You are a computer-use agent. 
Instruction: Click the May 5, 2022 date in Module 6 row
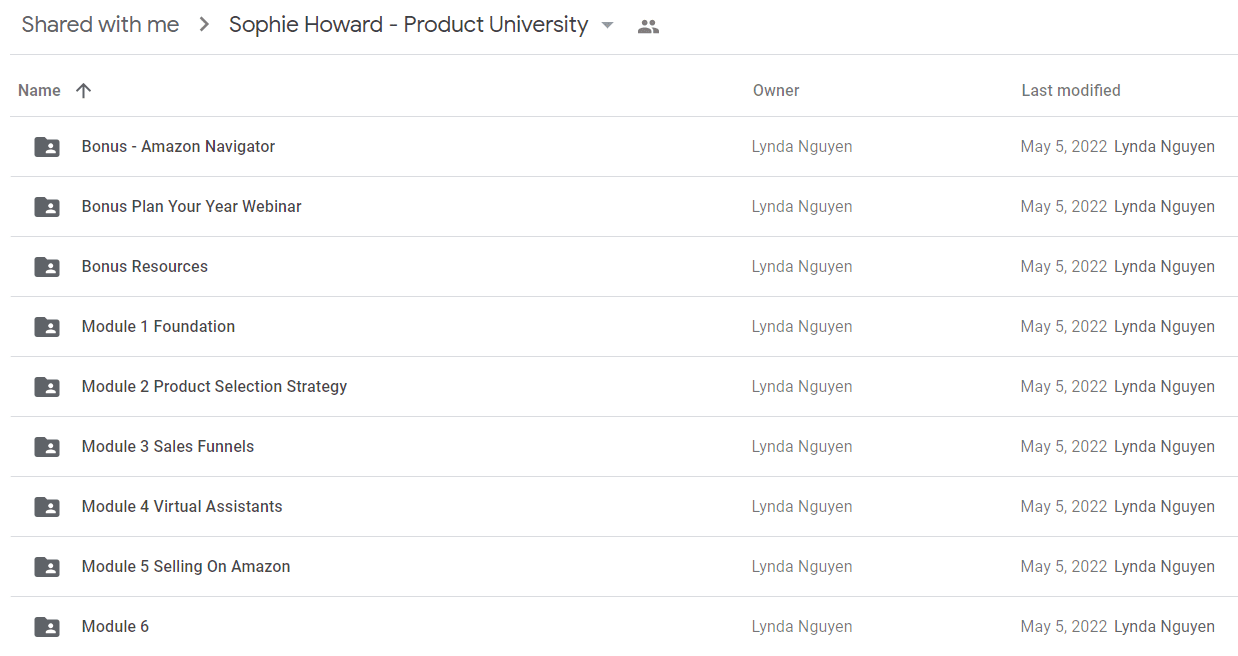pyautogui.click(x=1064, y=627)
